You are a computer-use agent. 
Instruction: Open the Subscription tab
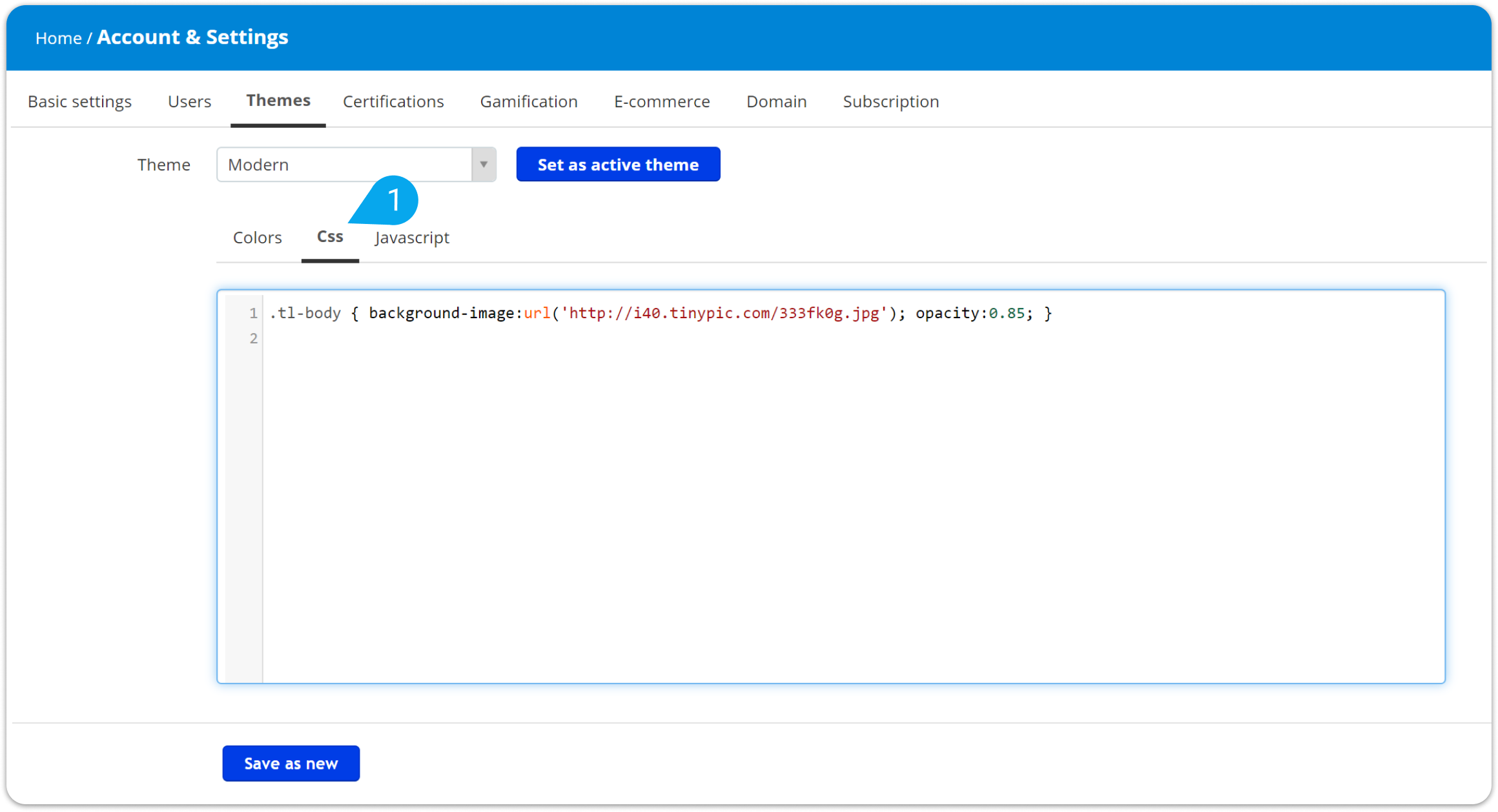[x=890, y=101]
